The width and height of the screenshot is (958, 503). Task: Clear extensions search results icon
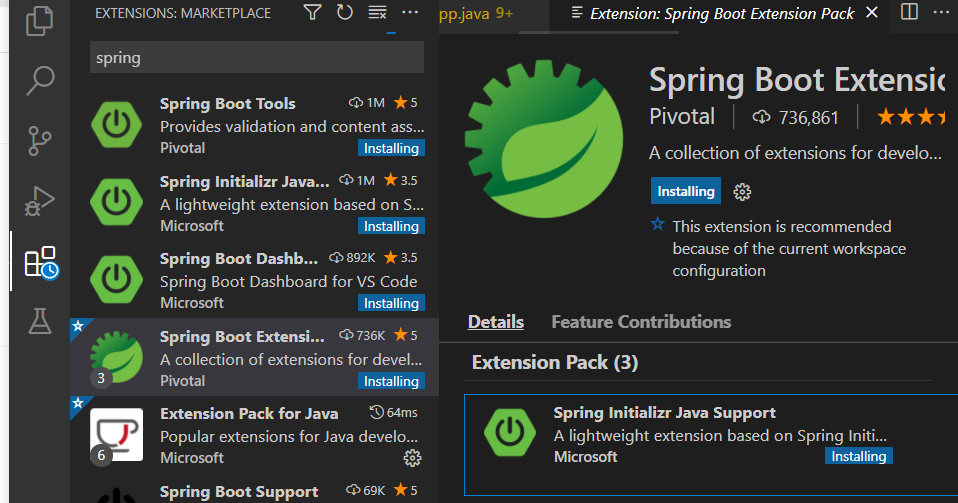378,12
